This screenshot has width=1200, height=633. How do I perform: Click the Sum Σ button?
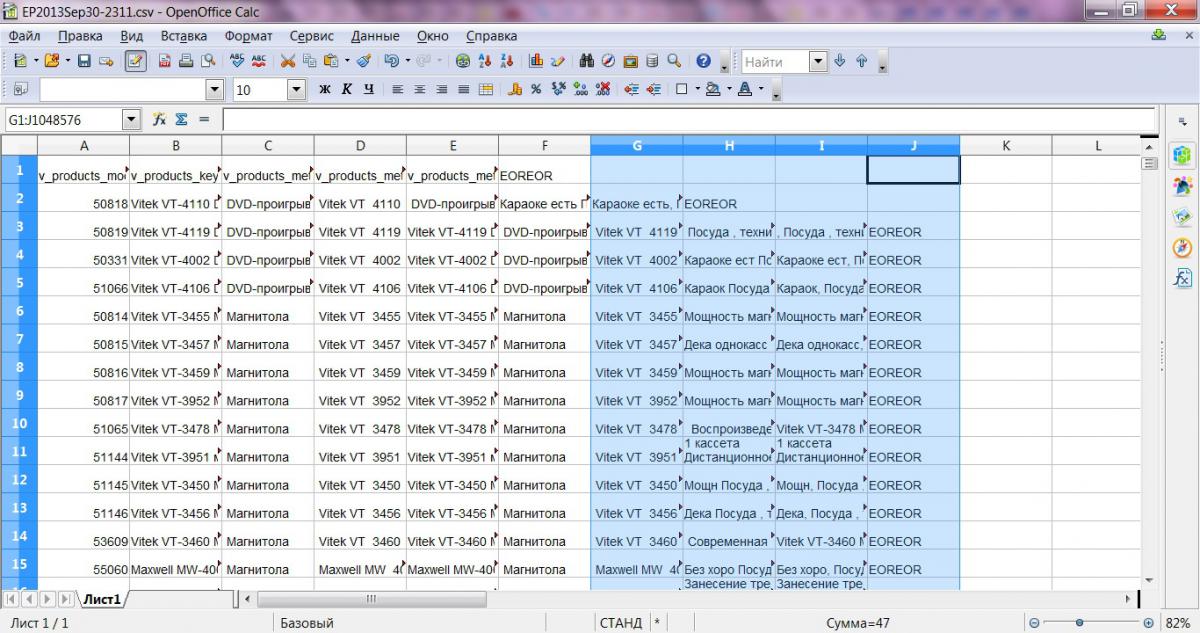[182, 119]
